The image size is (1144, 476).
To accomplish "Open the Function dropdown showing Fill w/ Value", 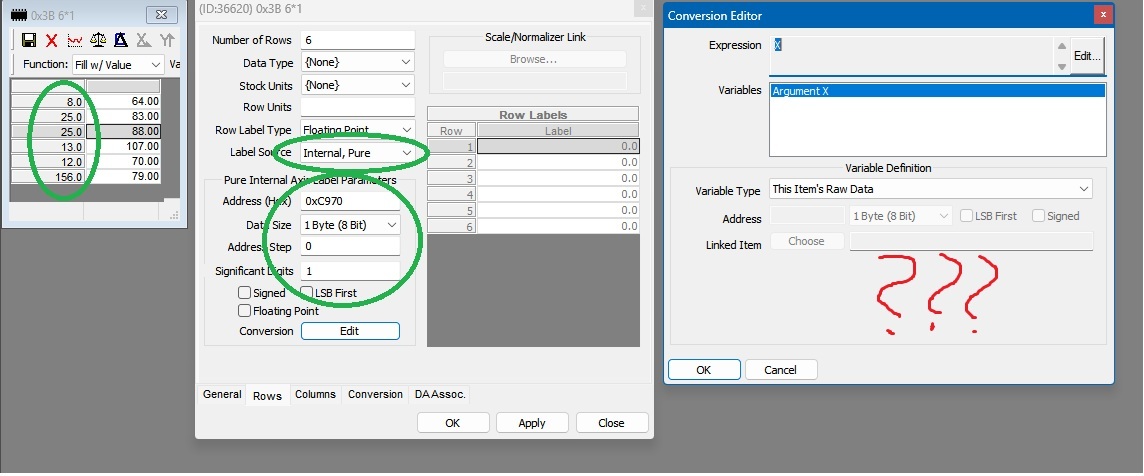I will pos(117,64).
